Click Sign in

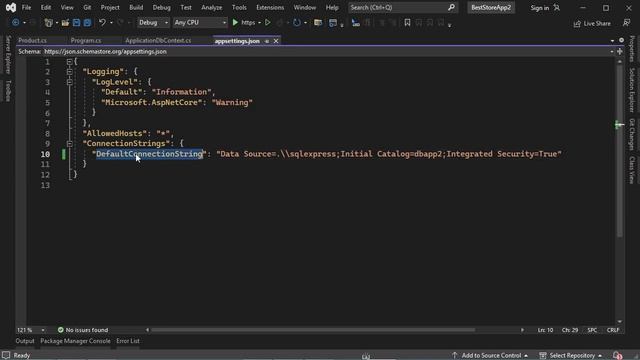(540, 8)
